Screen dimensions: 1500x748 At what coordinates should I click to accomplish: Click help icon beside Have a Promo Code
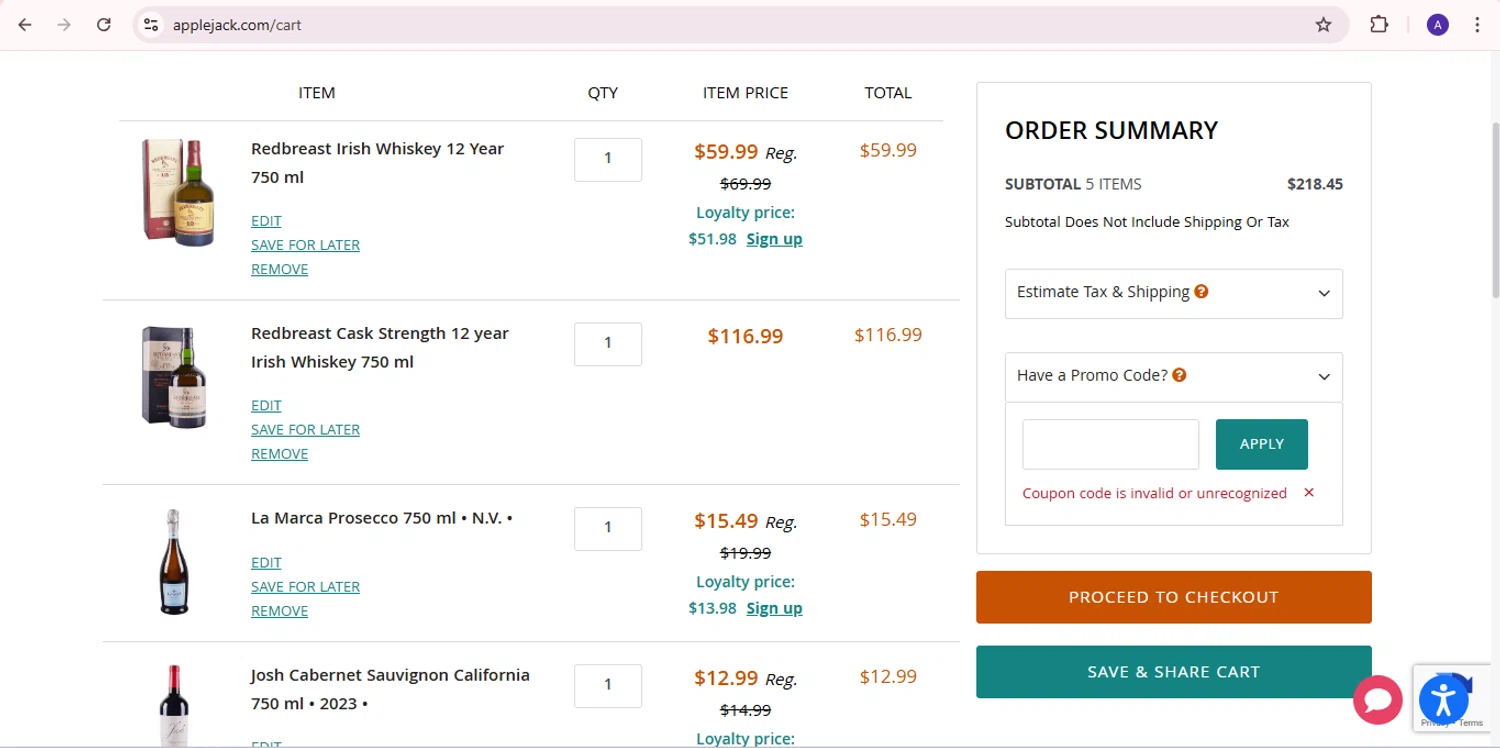[1179, 375]
